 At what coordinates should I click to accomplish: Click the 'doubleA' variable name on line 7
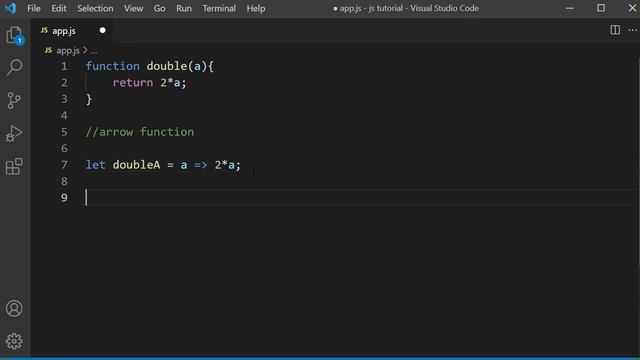[x=136, y=165]
